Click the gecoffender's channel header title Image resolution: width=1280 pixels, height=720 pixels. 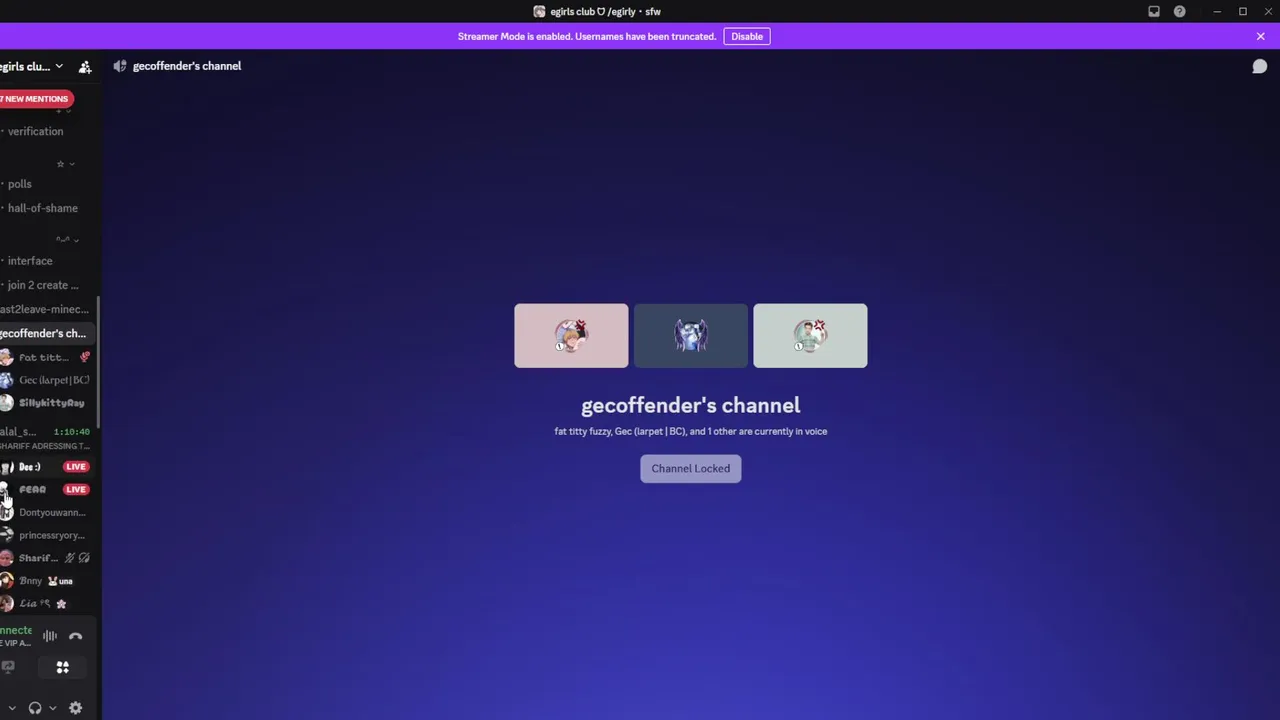tap(187, 66)
